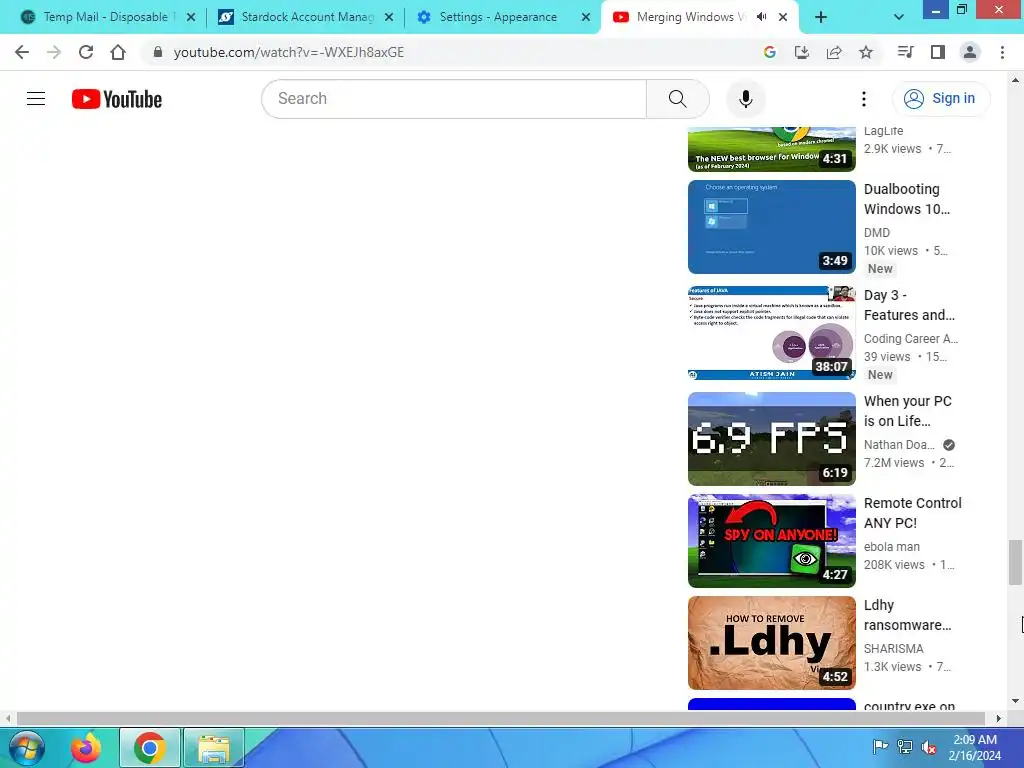
Task: Open the Day 3 Features video thumbnail
Action: point(771,333)
